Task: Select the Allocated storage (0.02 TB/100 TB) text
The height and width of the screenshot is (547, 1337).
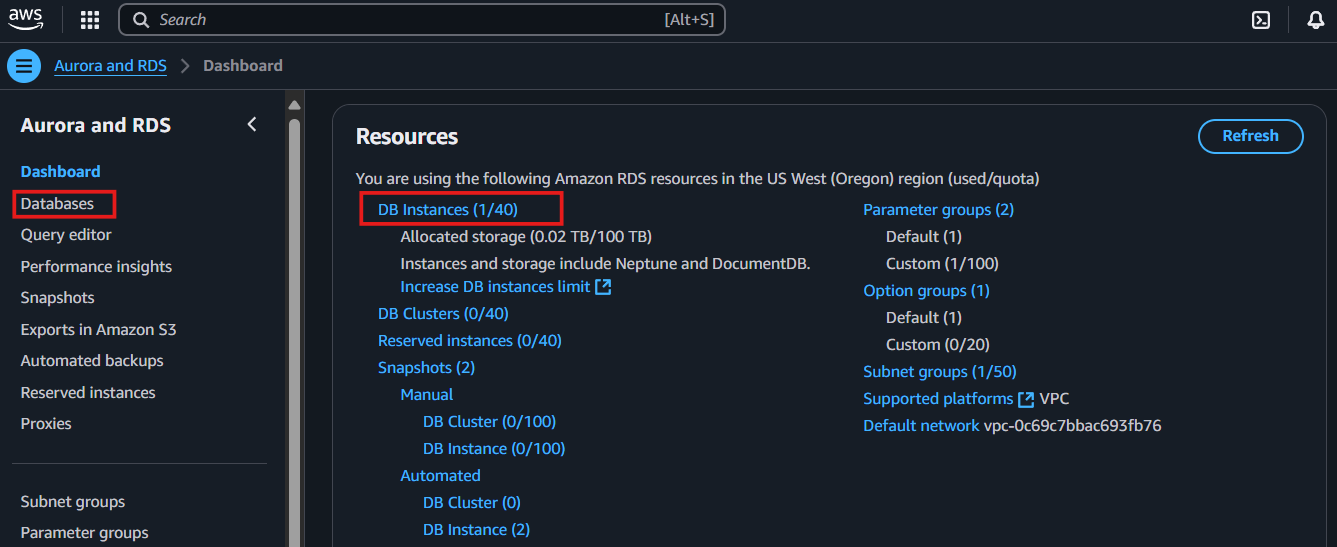Action: tap(526, 237)
